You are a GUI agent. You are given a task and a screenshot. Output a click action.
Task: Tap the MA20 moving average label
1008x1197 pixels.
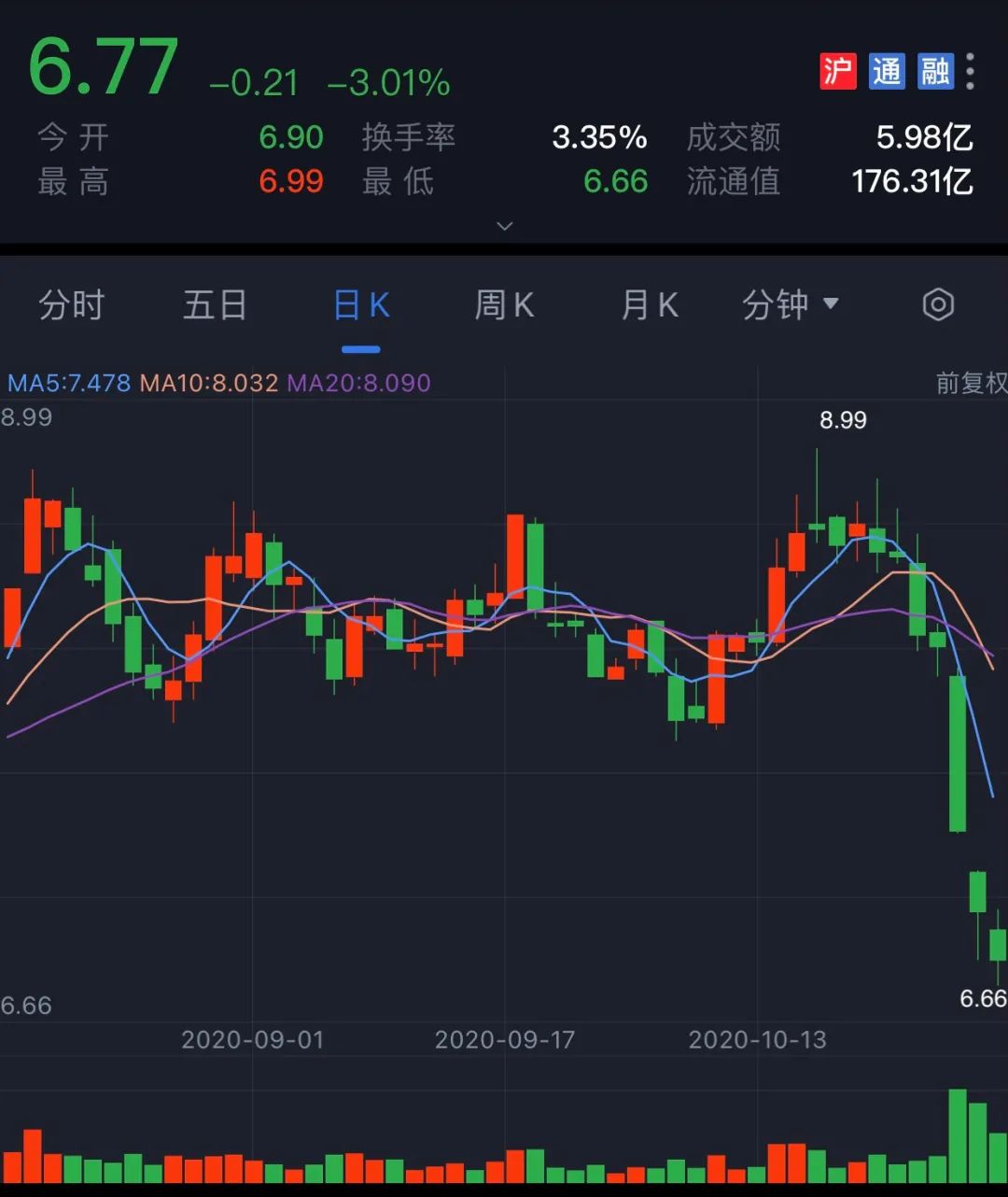click(358, 383)
